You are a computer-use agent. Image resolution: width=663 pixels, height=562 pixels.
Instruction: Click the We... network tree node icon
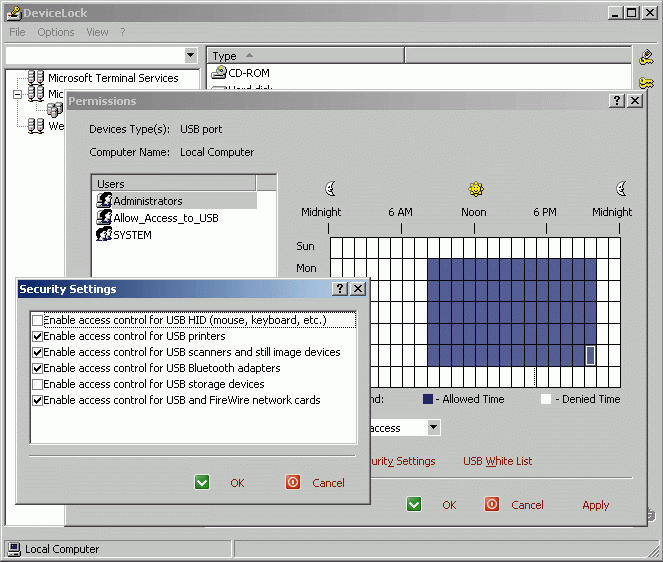click(36, 125)
